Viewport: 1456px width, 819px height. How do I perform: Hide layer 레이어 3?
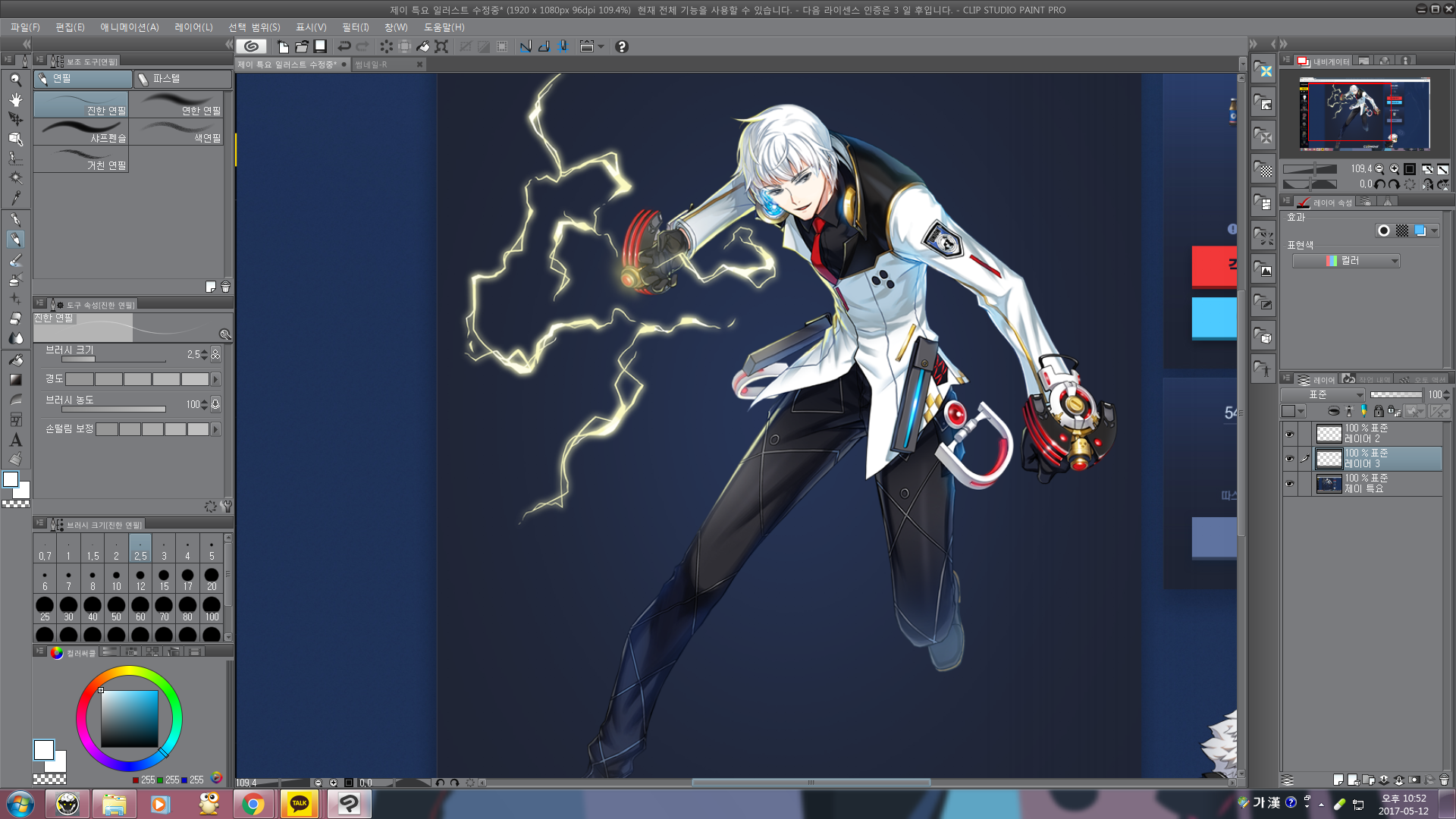[1289, 459]
